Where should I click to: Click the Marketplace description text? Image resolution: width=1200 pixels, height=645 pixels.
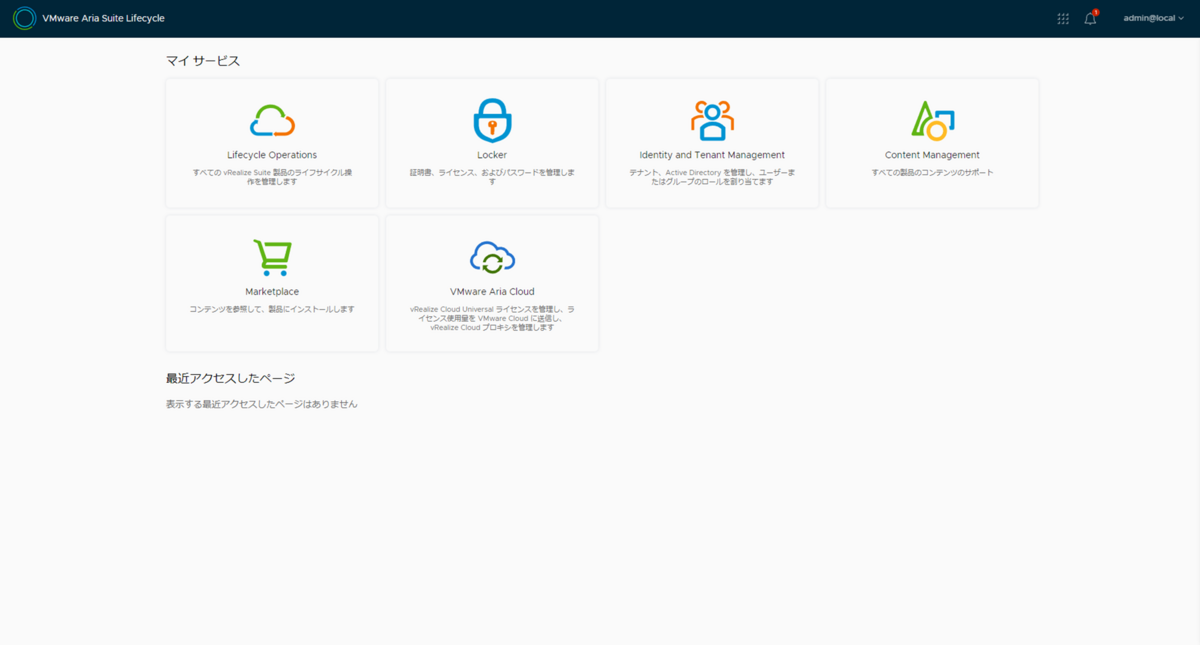(x=272, y=309)
